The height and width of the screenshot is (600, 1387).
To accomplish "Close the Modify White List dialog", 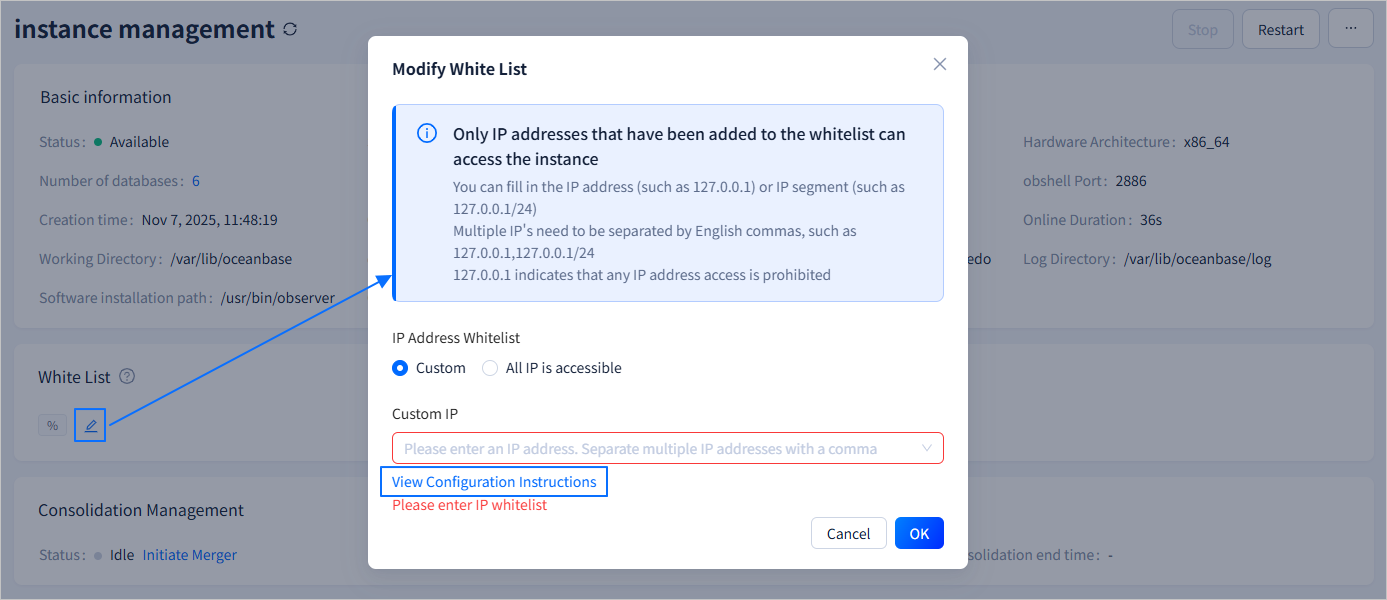I will click(x=939, y=63).
